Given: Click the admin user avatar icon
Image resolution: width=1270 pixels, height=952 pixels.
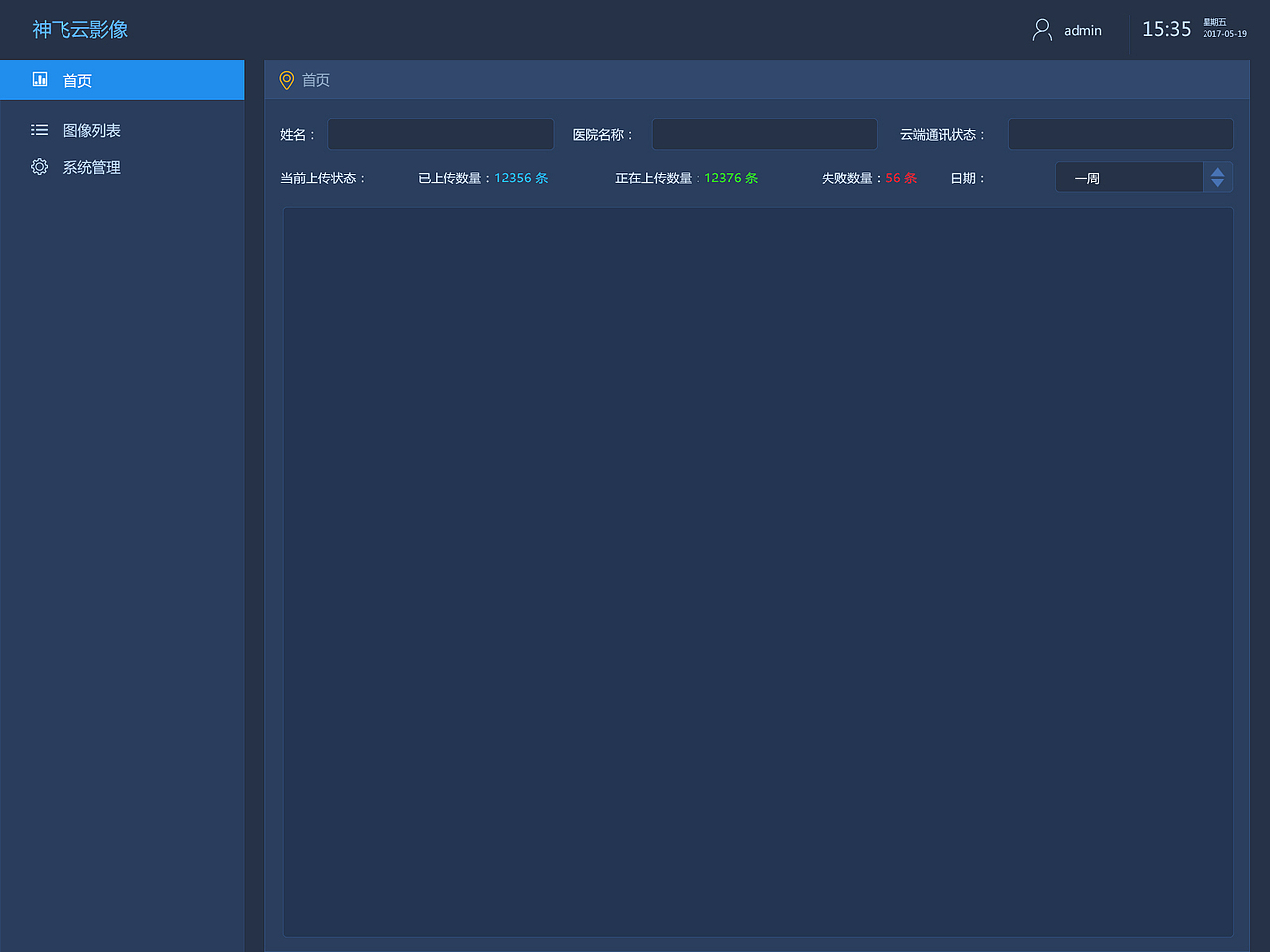Looking at the screenshot, I should click(x=1042, y=30).
